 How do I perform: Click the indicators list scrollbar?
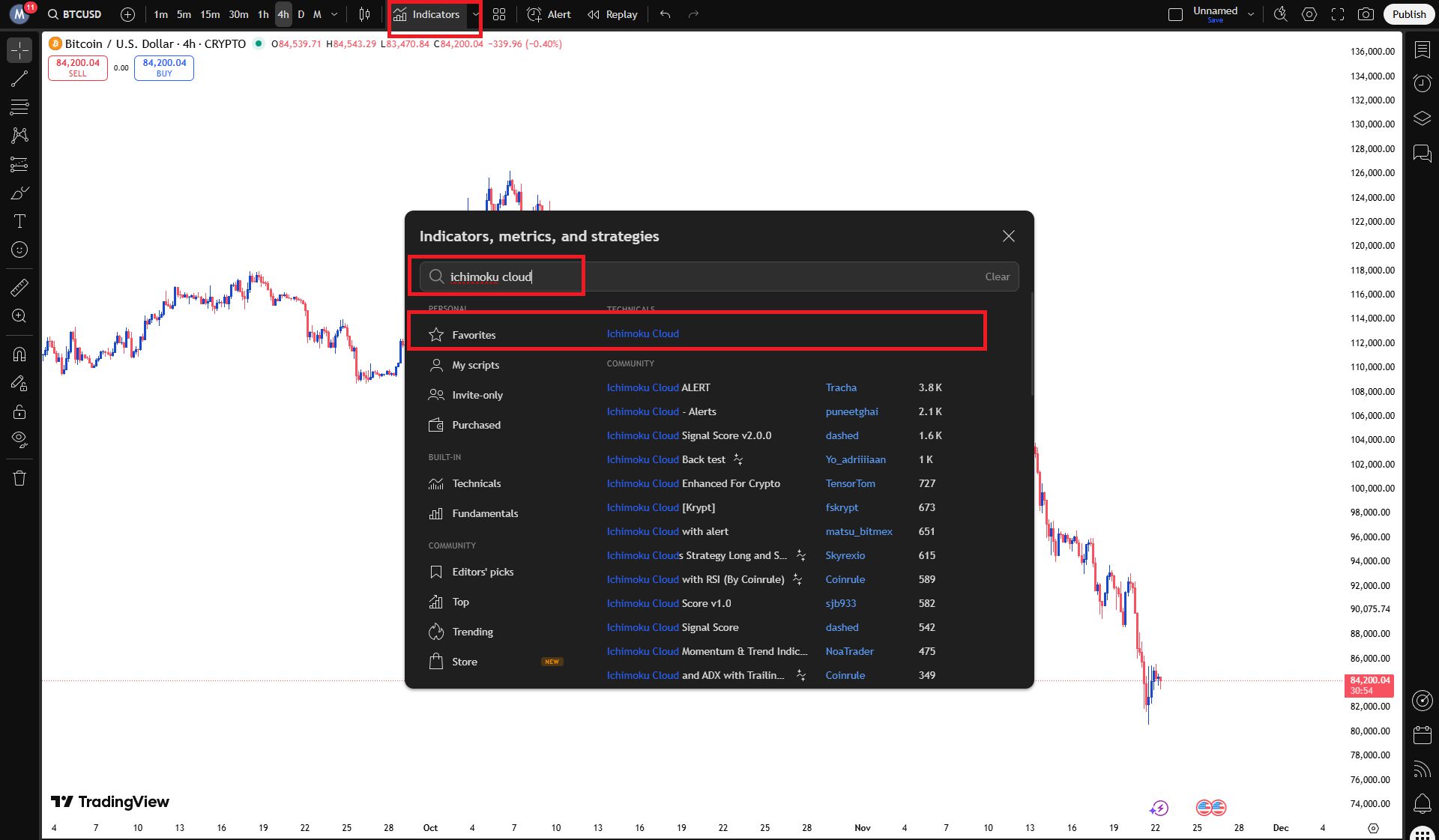coord(1032,345)
